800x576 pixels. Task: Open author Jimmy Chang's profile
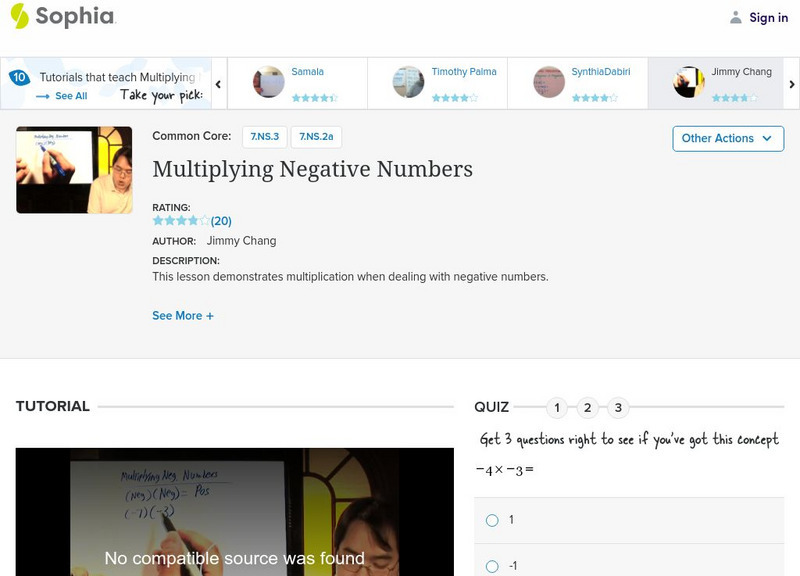point(241,241)
